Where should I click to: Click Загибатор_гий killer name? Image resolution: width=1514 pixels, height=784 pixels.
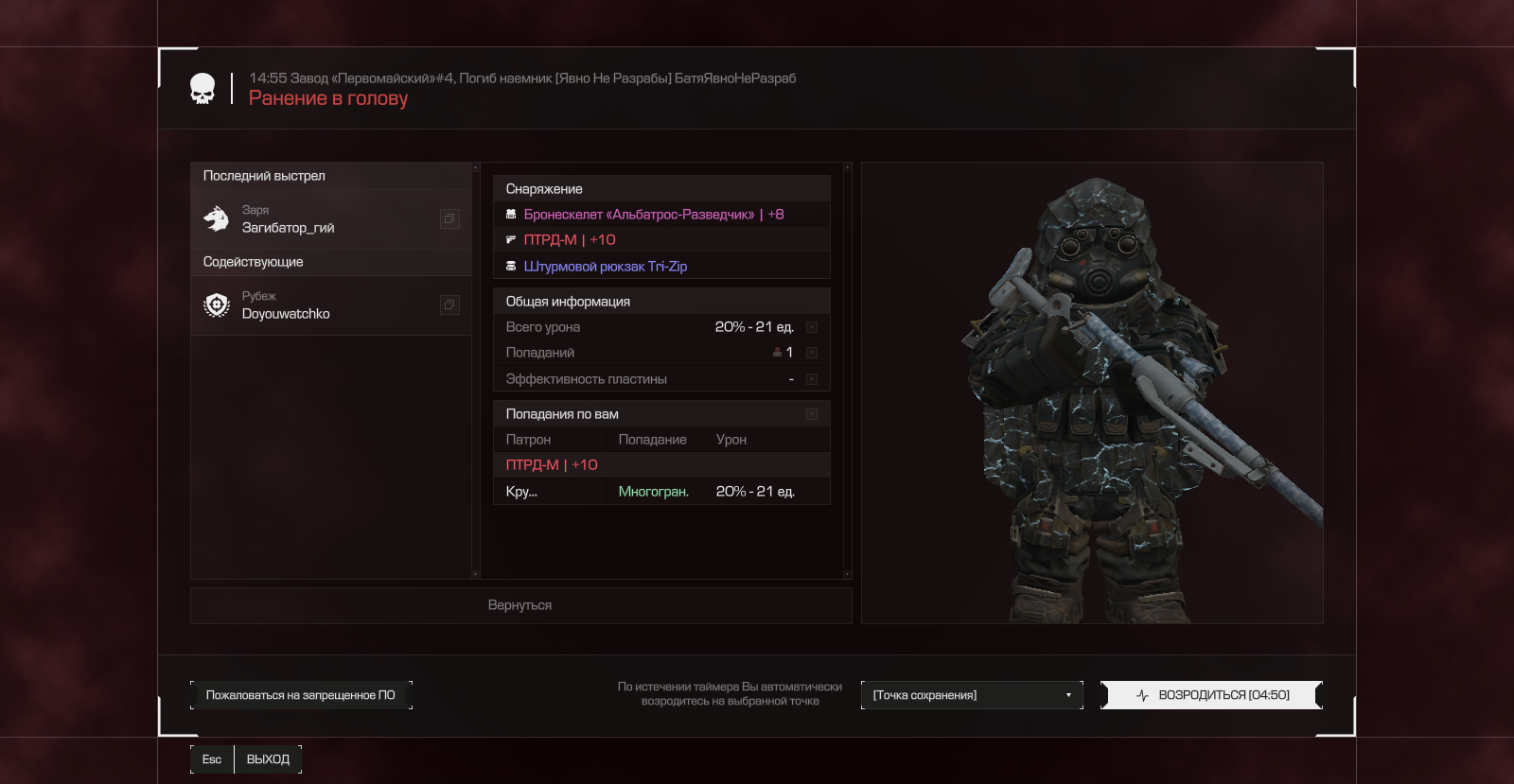click(288, 228)
